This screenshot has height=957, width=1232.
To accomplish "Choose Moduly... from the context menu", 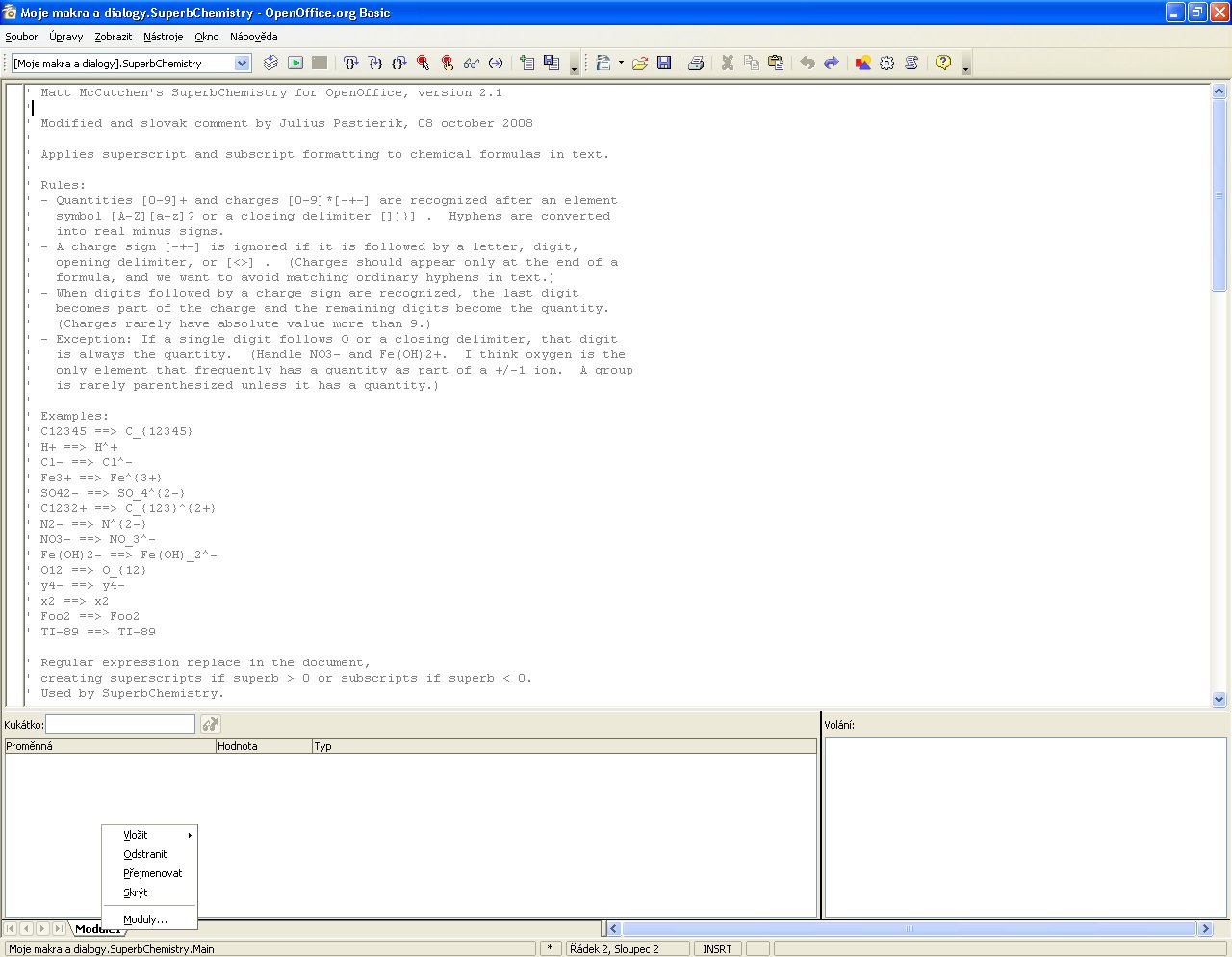I will pos(149,919).
